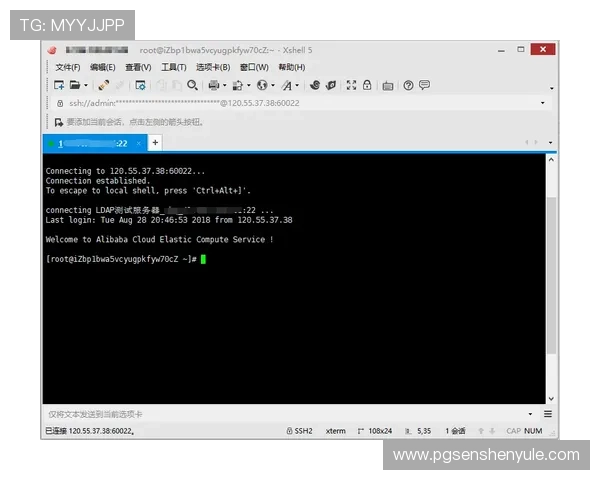Image resolution: width=600 pixels, height=480 pixels.
Task: Click the SSH2 lock status bar entry
Action: [300, 431]
